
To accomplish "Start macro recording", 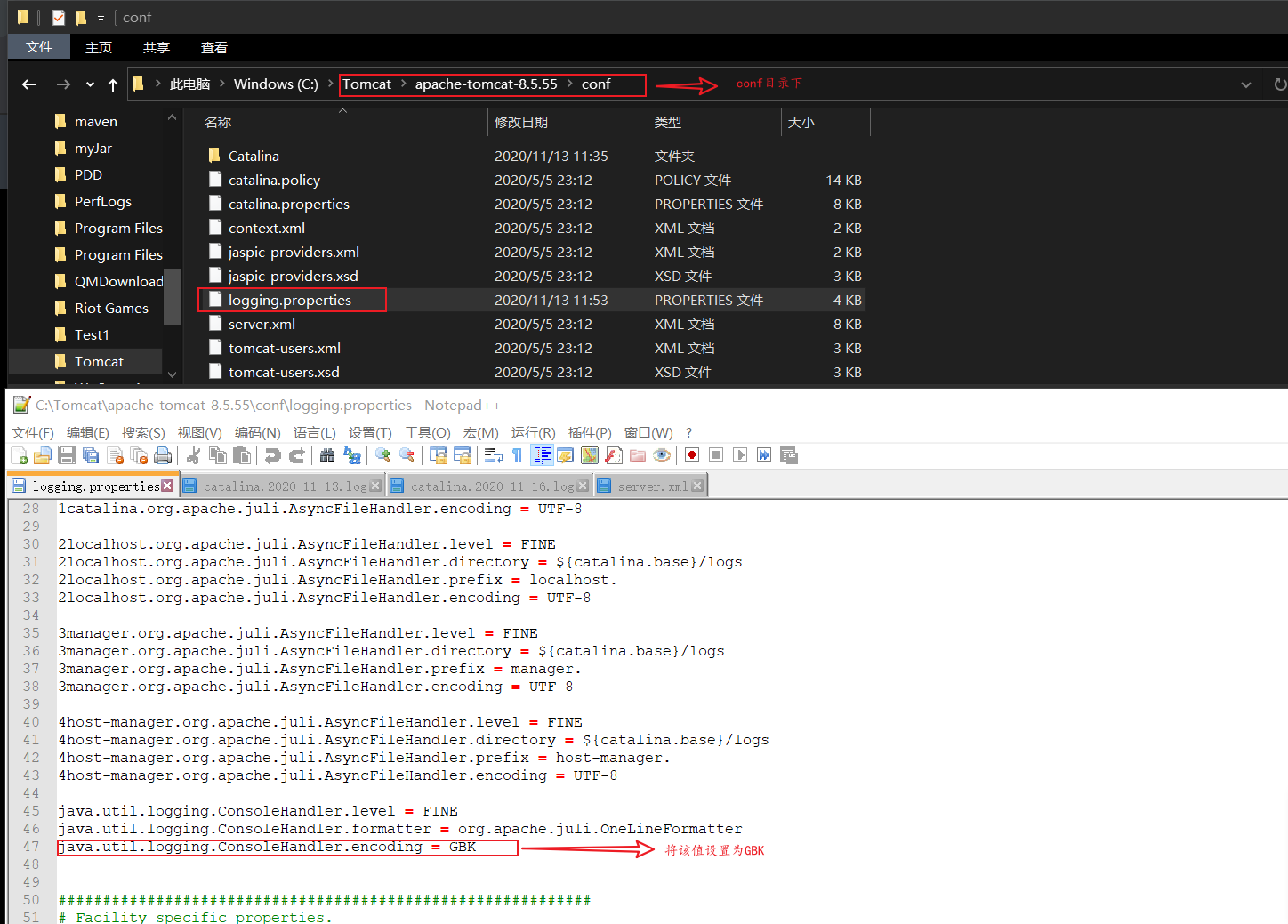I will tap(692, 455).
